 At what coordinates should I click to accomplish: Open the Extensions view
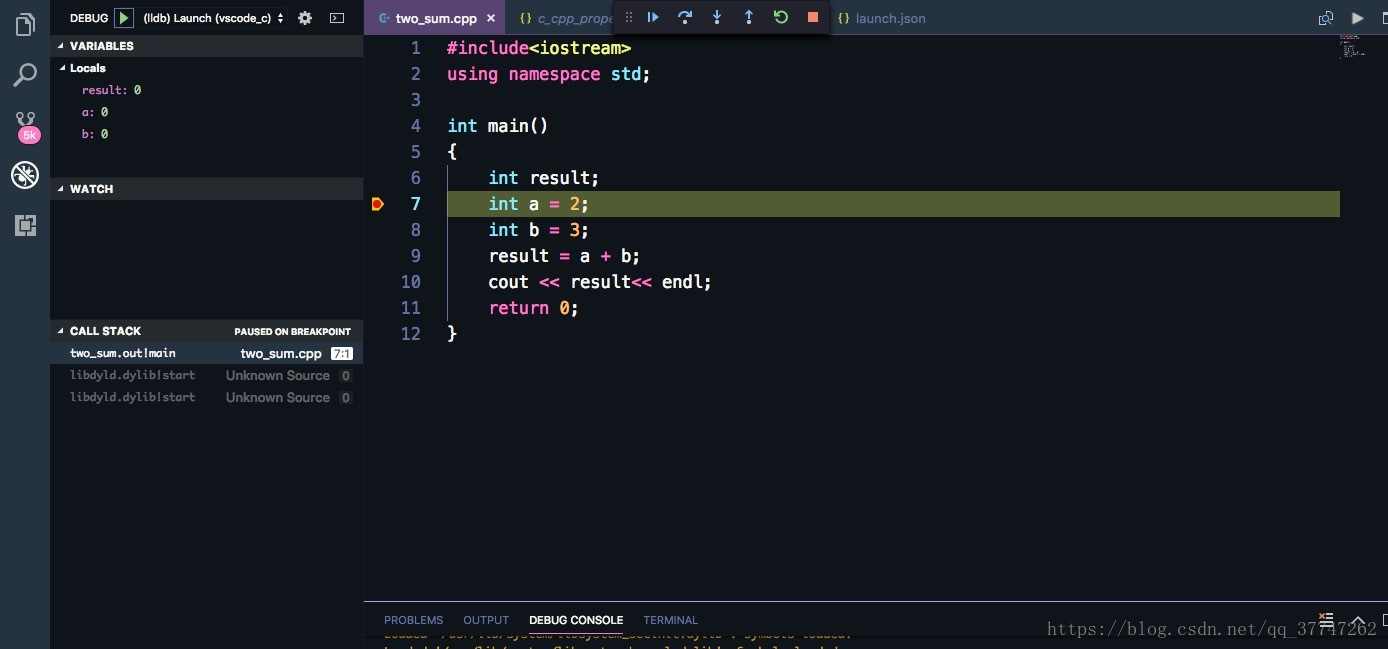click(25, 225)
